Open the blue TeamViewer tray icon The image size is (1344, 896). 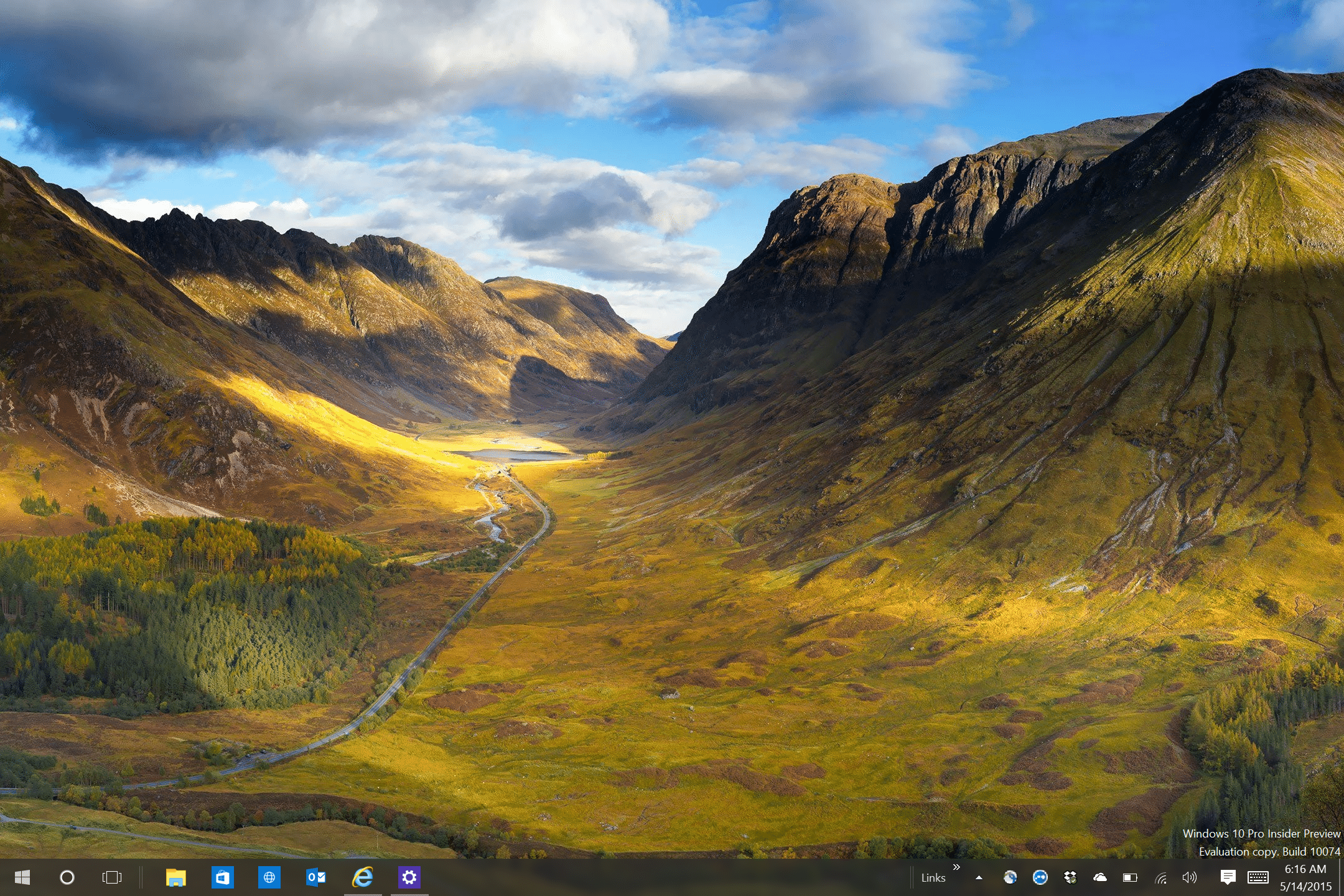tap(1040, 877)
